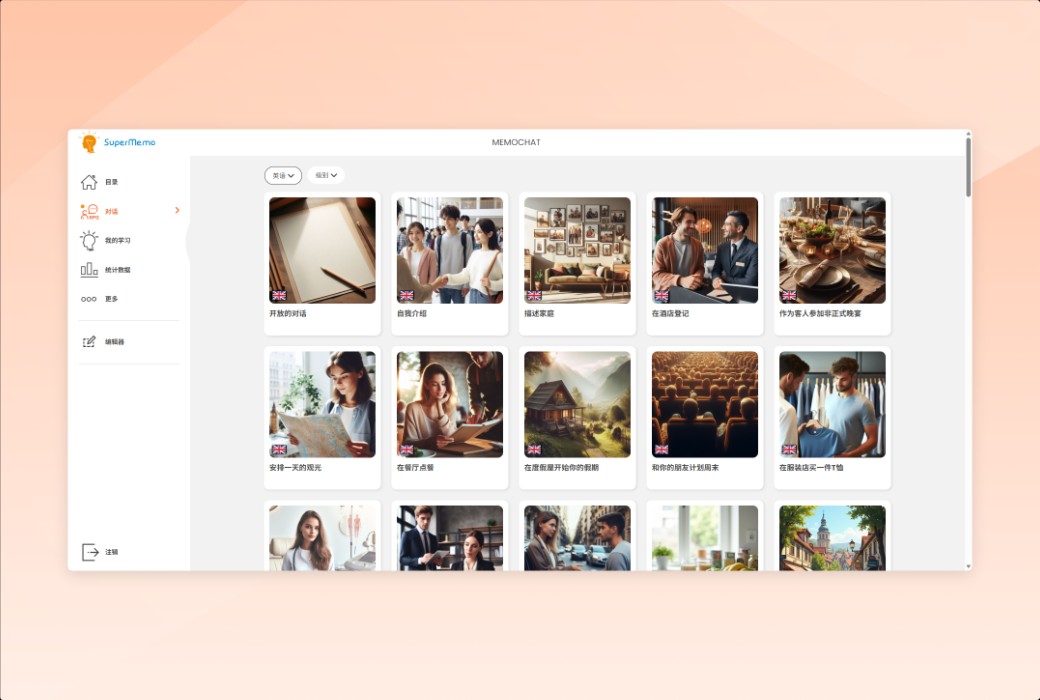Open the 级别 level filter dropdown

(326, 175)
